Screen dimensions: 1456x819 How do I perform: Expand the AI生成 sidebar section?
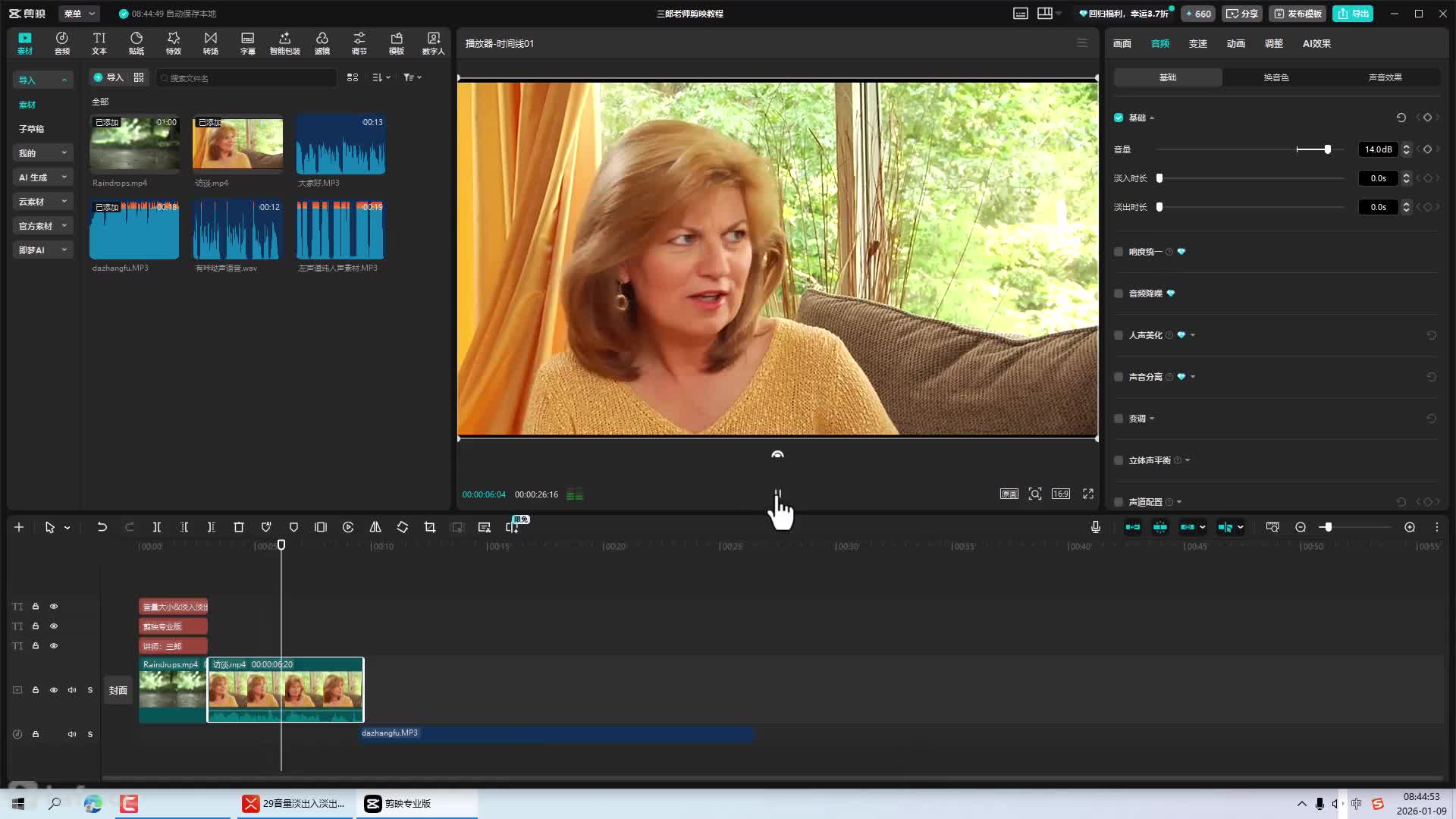pos(42,177)
